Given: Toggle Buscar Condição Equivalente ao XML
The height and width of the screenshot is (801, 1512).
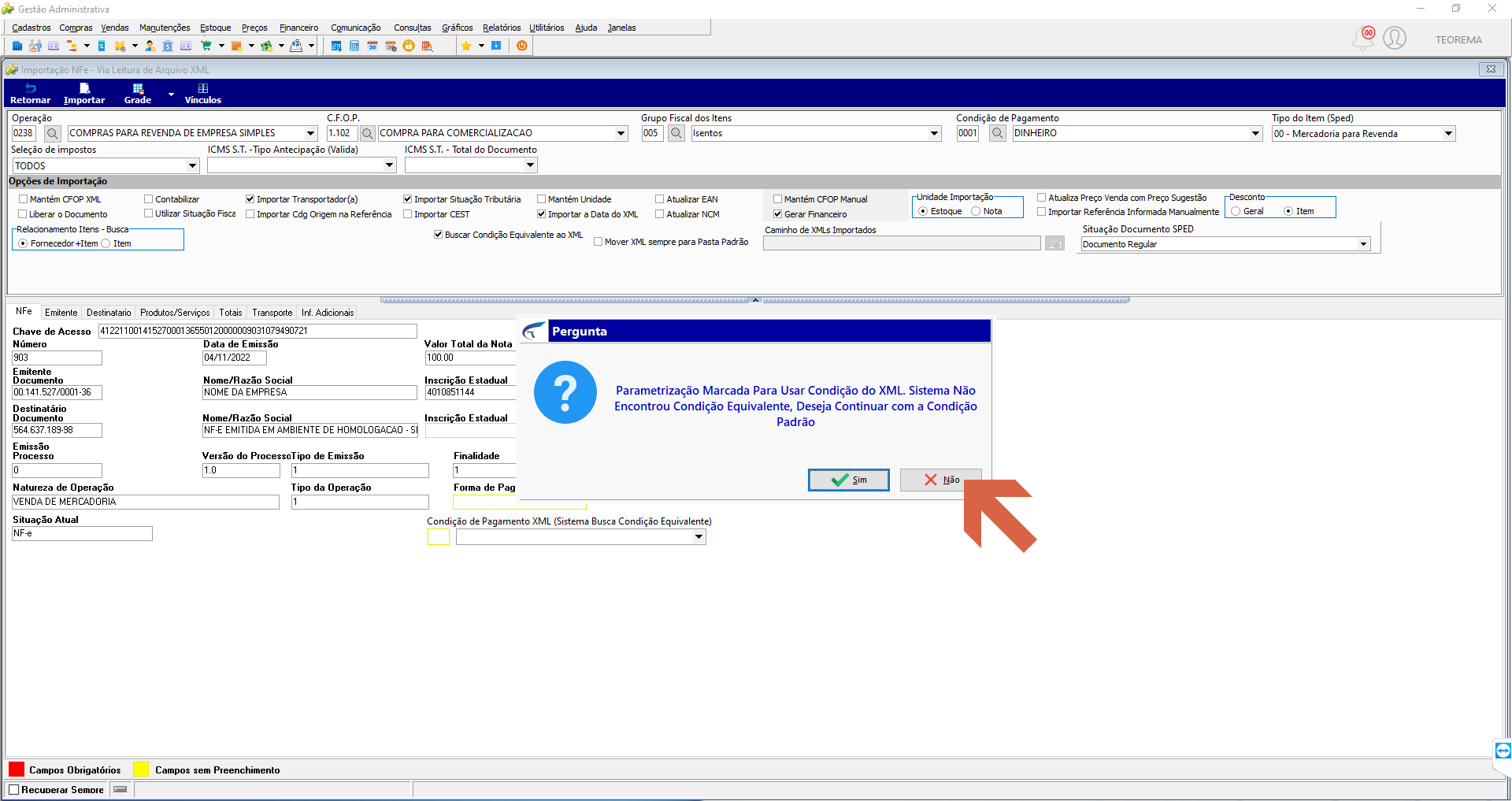Looking at the screenshot, I should point(438,235).
